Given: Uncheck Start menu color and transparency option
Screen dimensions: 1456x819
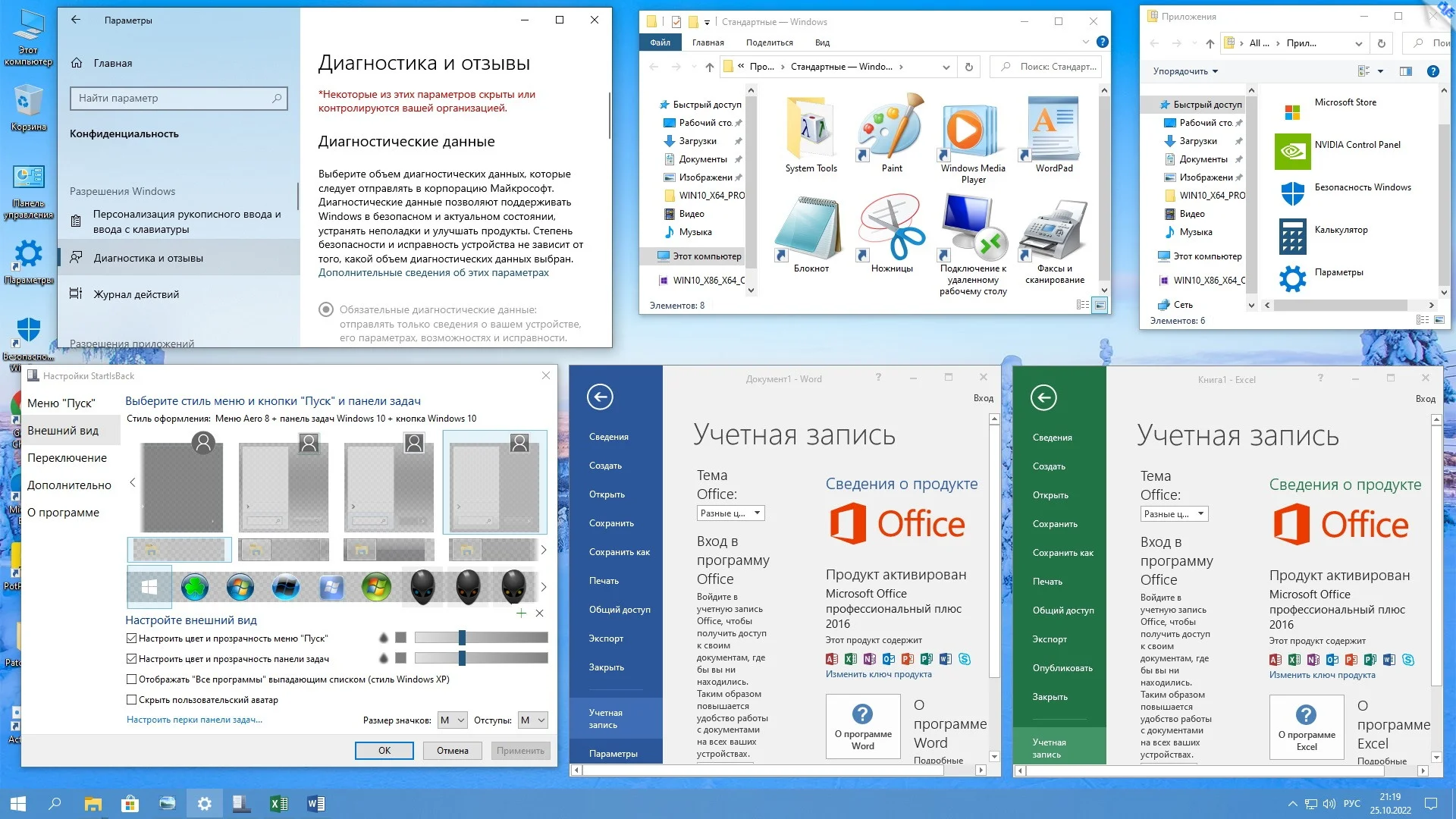Looking at the screenshot, I should [132, 639].
